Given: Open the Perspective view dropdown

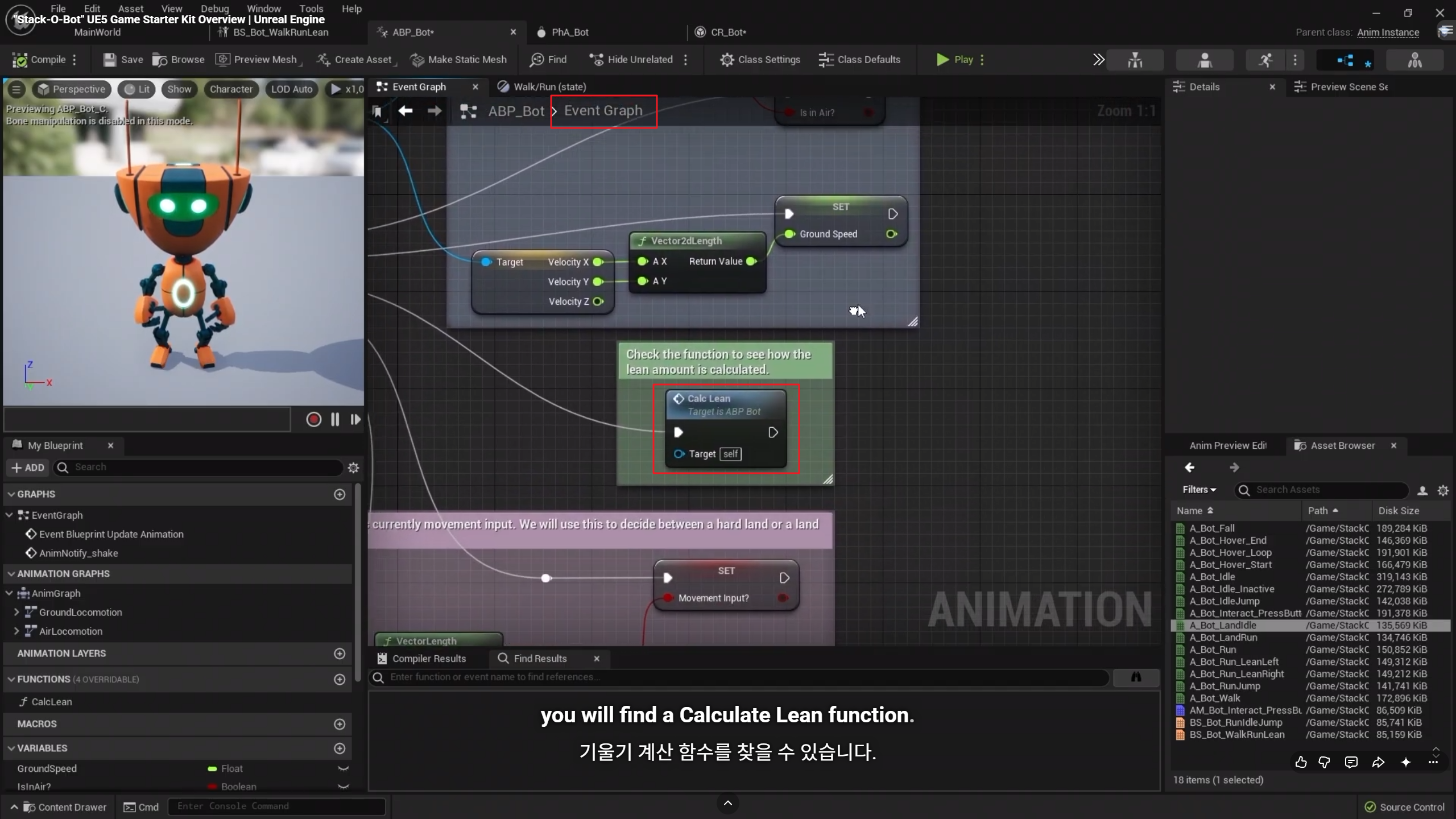Looking at the screenshot, I should pyautogui.click(x=71, y=89).
